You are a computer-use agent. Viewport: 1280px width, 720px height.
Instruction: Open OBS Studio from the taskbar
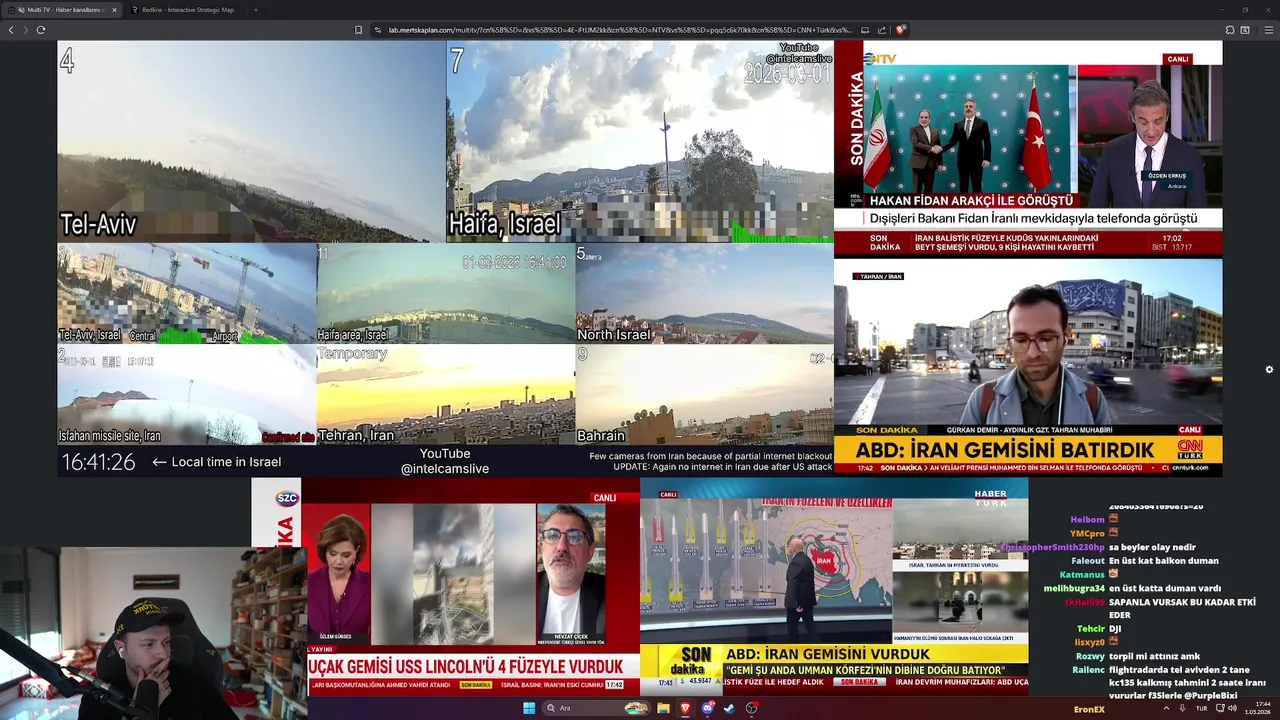(751, 708)
